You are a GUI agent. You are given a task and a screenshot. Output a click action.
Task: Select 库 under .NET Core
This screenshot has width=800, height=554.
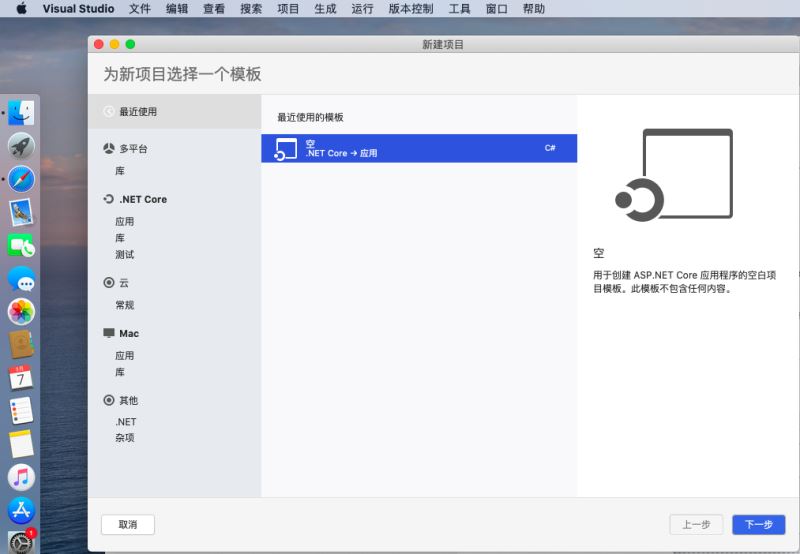coord(120,238)
